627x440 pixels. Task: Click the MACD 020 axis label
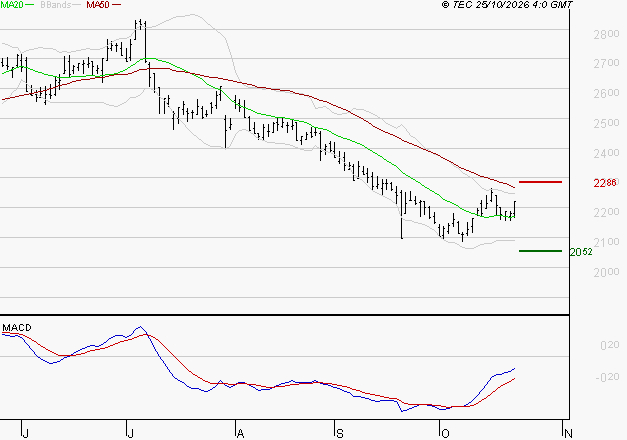pyautogui.click(x=609, y=345)
